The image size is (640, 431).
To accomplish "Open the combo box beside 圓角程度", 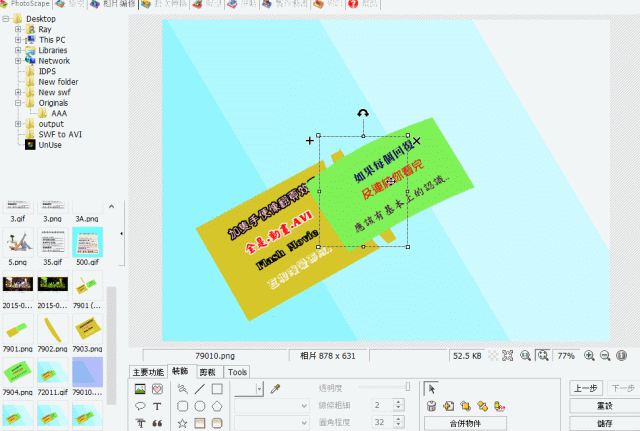I will click(x=271, y=423).
